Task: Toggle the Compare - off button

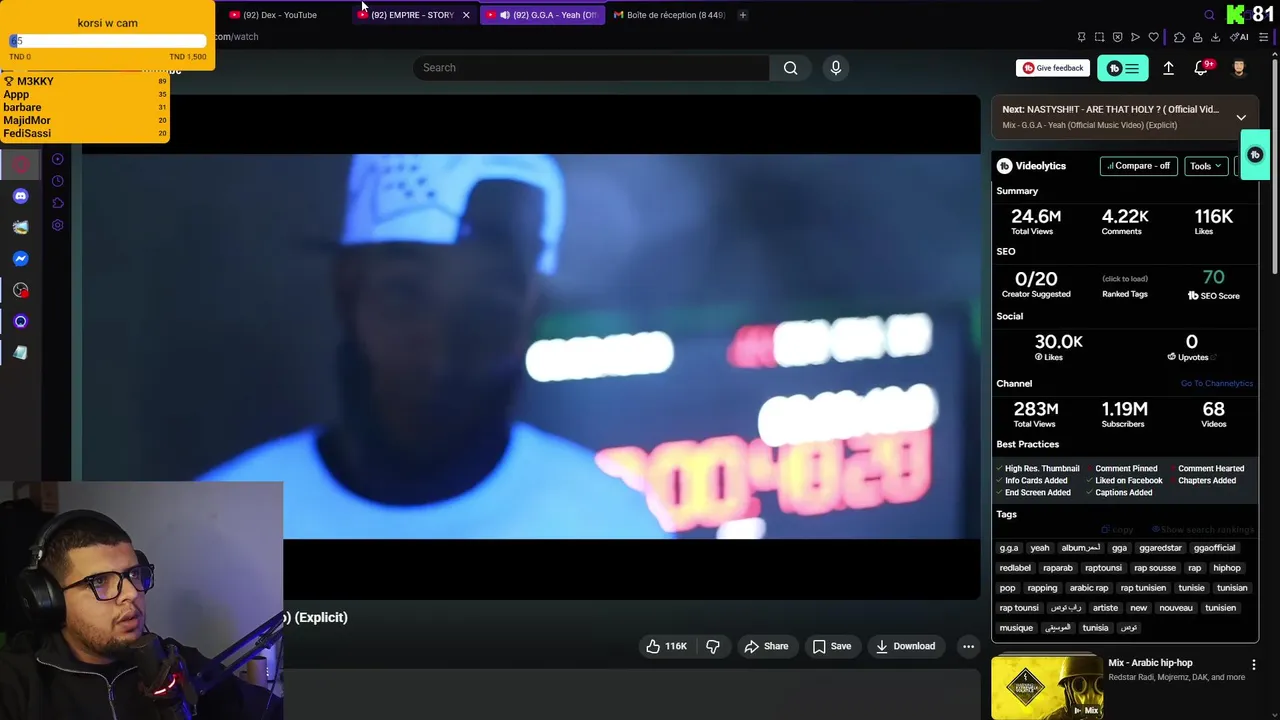Action: (1138, 166)
